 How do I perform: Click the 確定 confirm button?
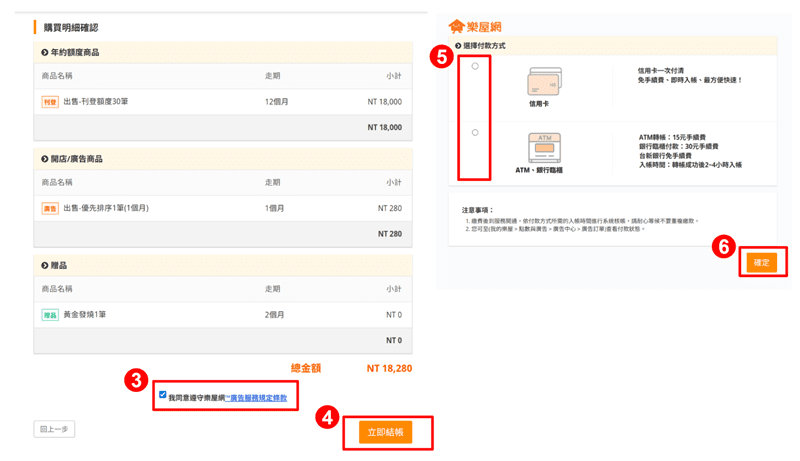click(762, 263)
